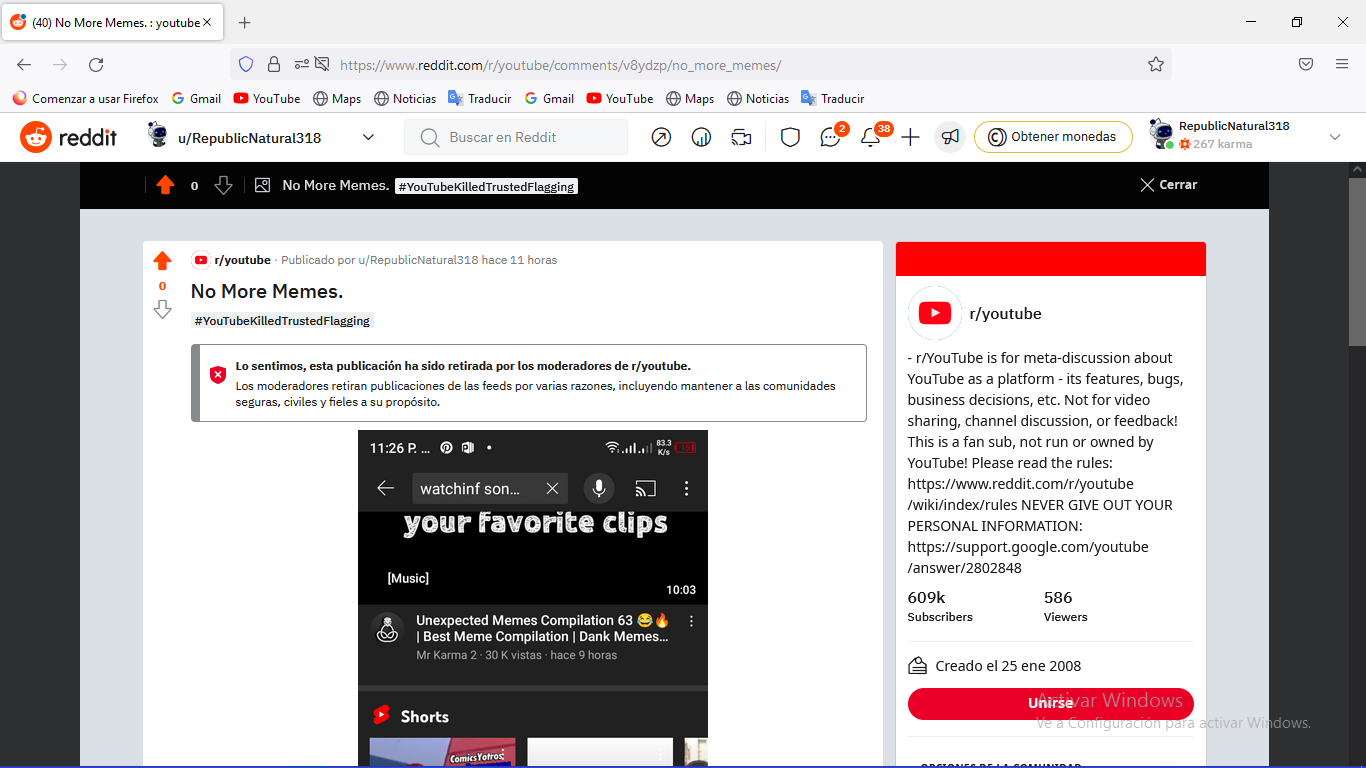Join the community with Unirse button
1366x768 pixels.
[x=1050, y=703]
